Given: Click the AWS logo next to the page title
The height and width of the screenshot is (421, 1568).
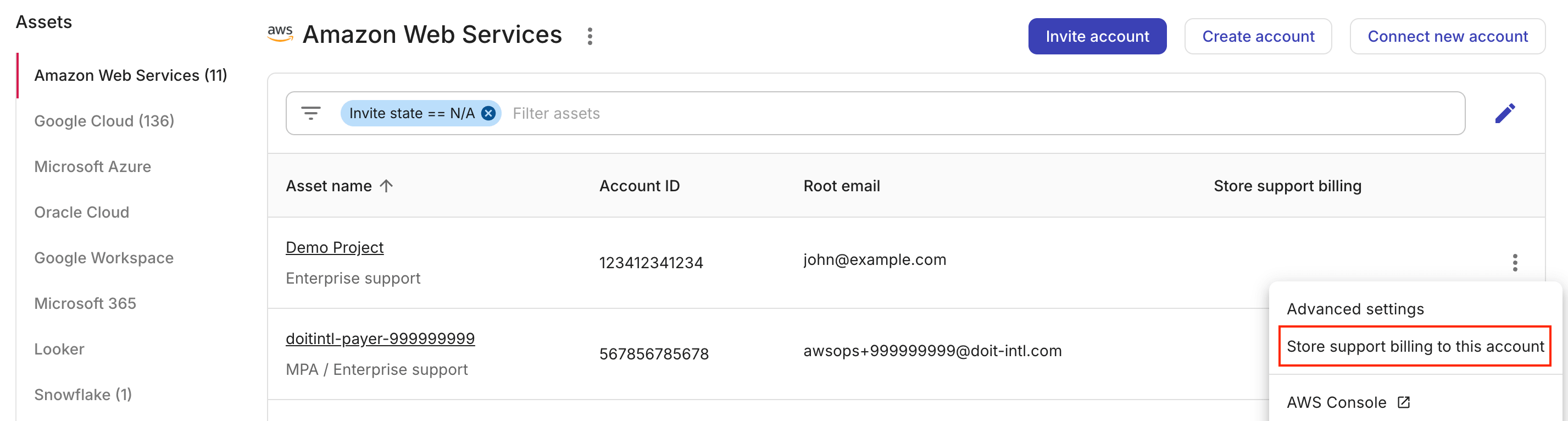Looking at the screenshot, I should pyautogui.click(x=281, y=35).
